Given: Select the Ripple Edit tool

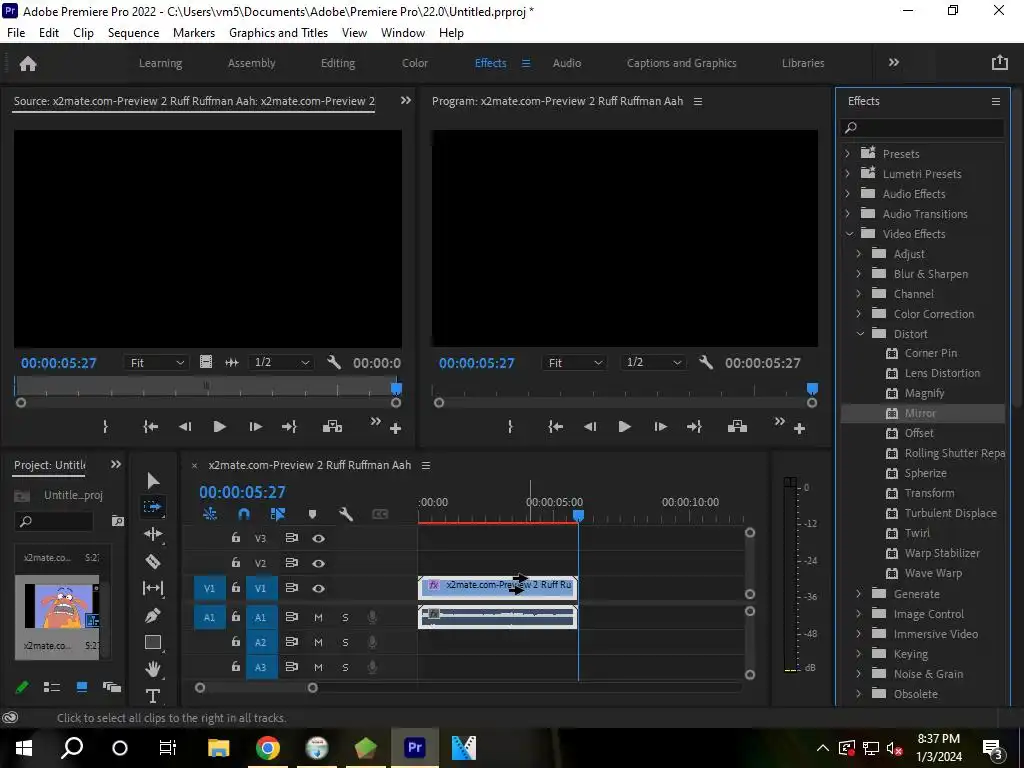Looking at the screenshot, I should coord(153,534).
